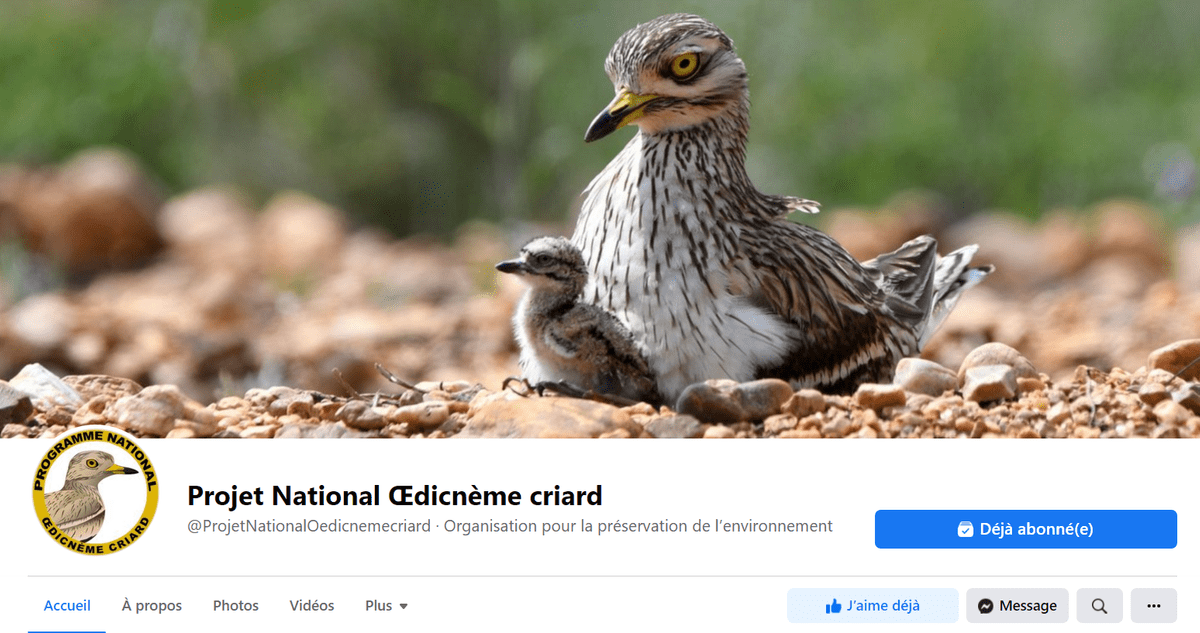Go to the Photos tab
The width and height of the screenshot is (1200, 633).
(x=236, y=606)
